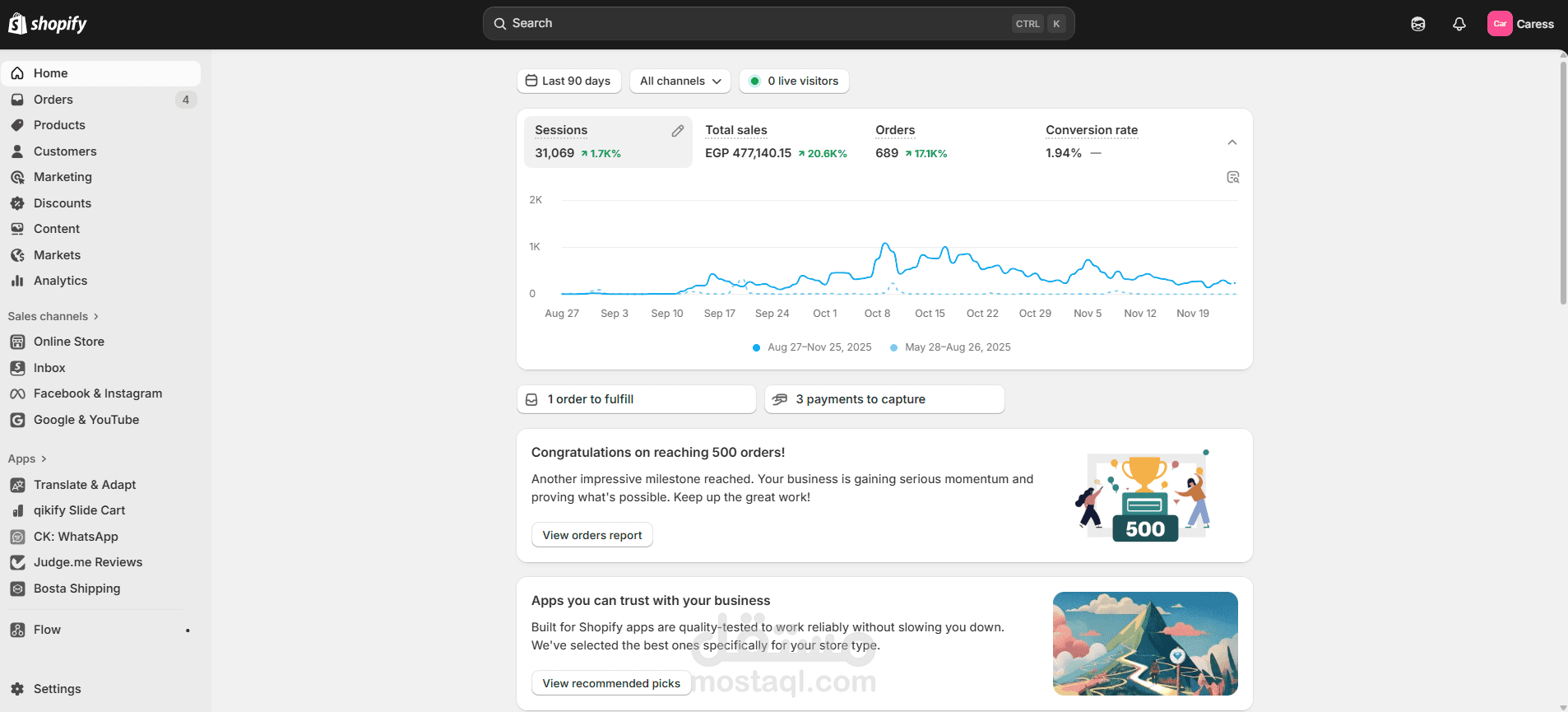Edit Sessions metric with pencil icon
This screenshot has width=1568, height=712.
tap(678, 131)
